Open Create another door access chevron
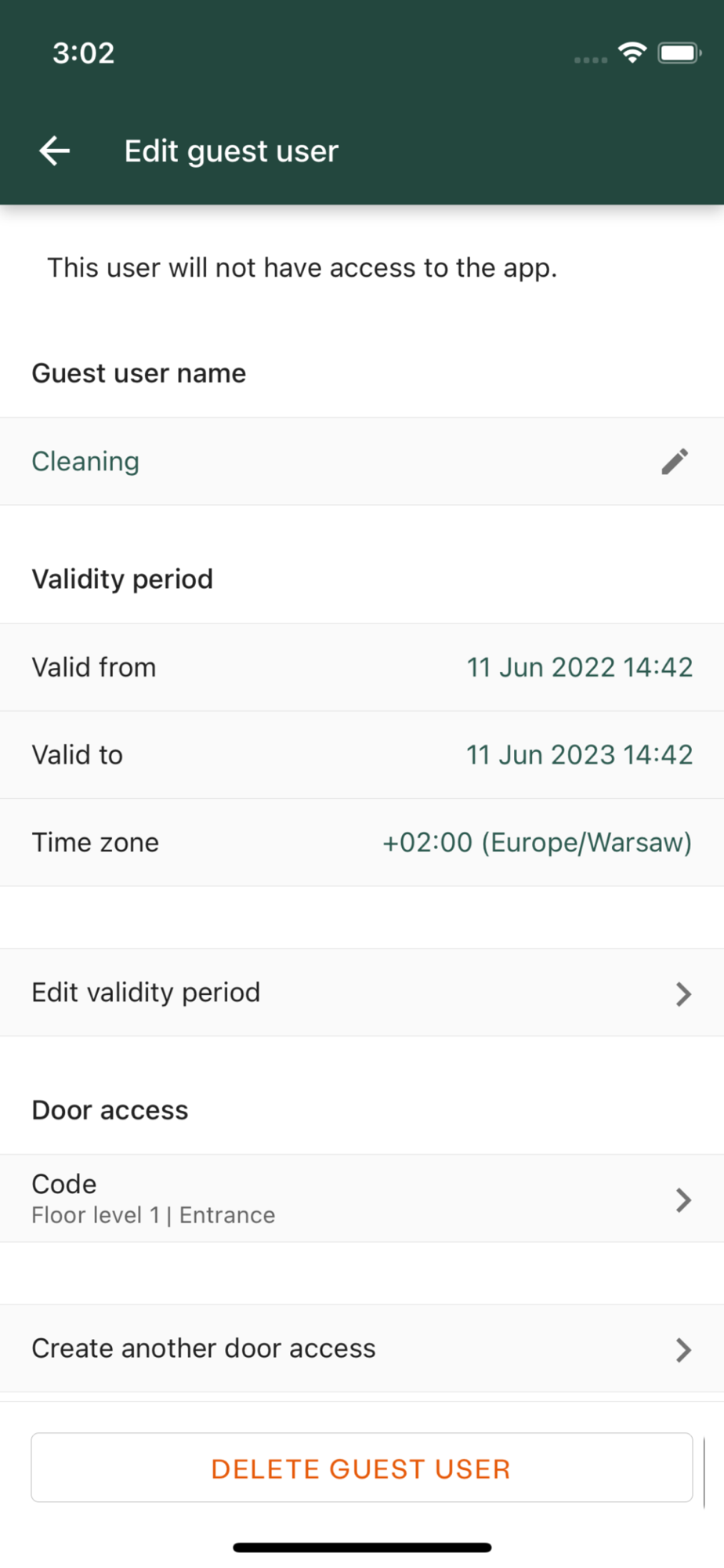This screenshot has height=1568, width=724. pos(683,1350)
